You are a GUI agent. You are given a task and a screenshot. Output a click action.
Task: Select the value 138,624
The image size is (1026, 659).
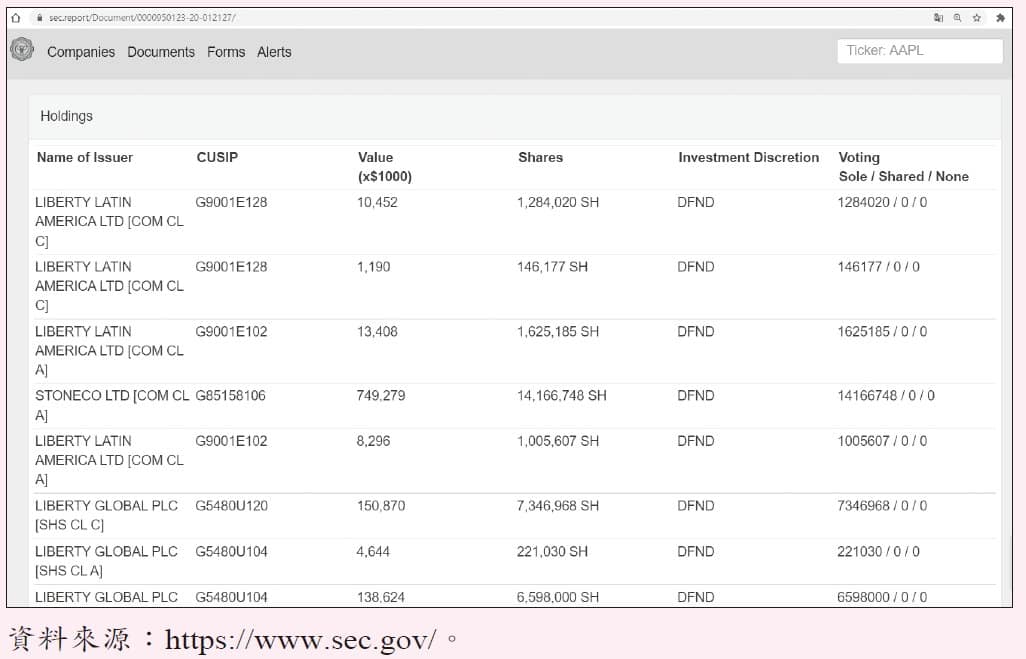tap(381, 597)
